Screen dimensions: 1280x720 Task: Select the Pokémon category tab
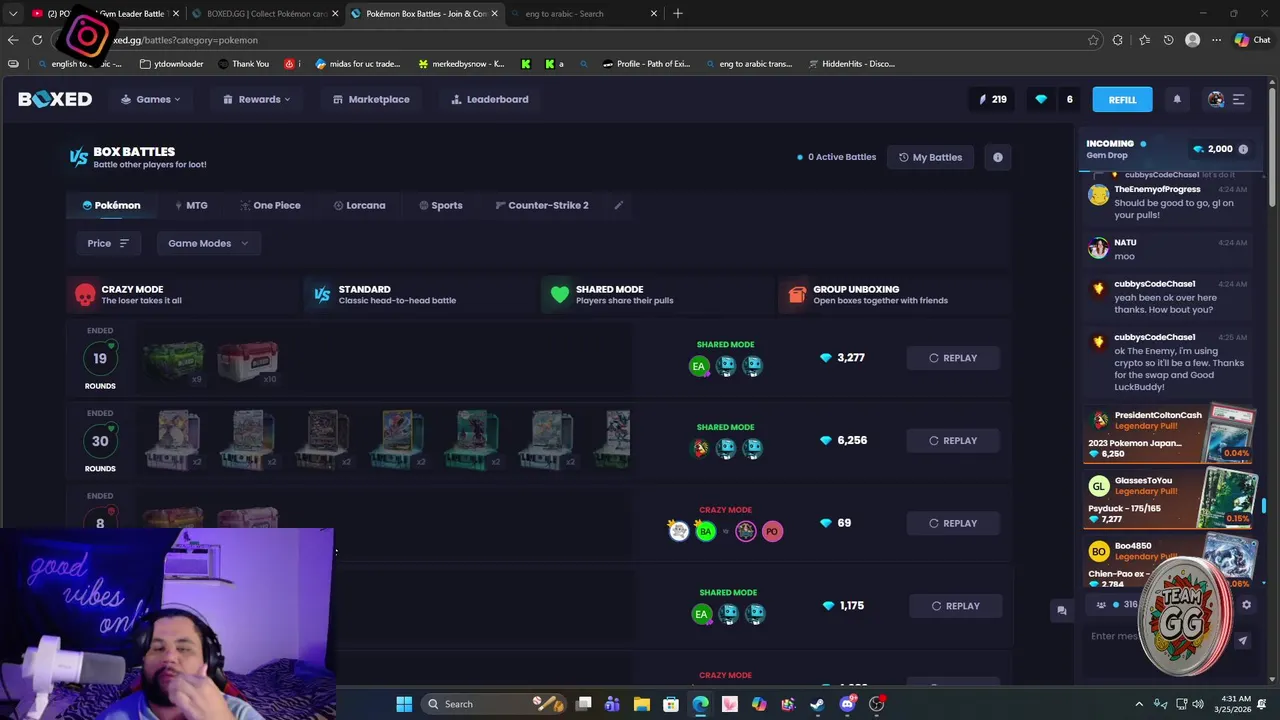tap(111, 205)
